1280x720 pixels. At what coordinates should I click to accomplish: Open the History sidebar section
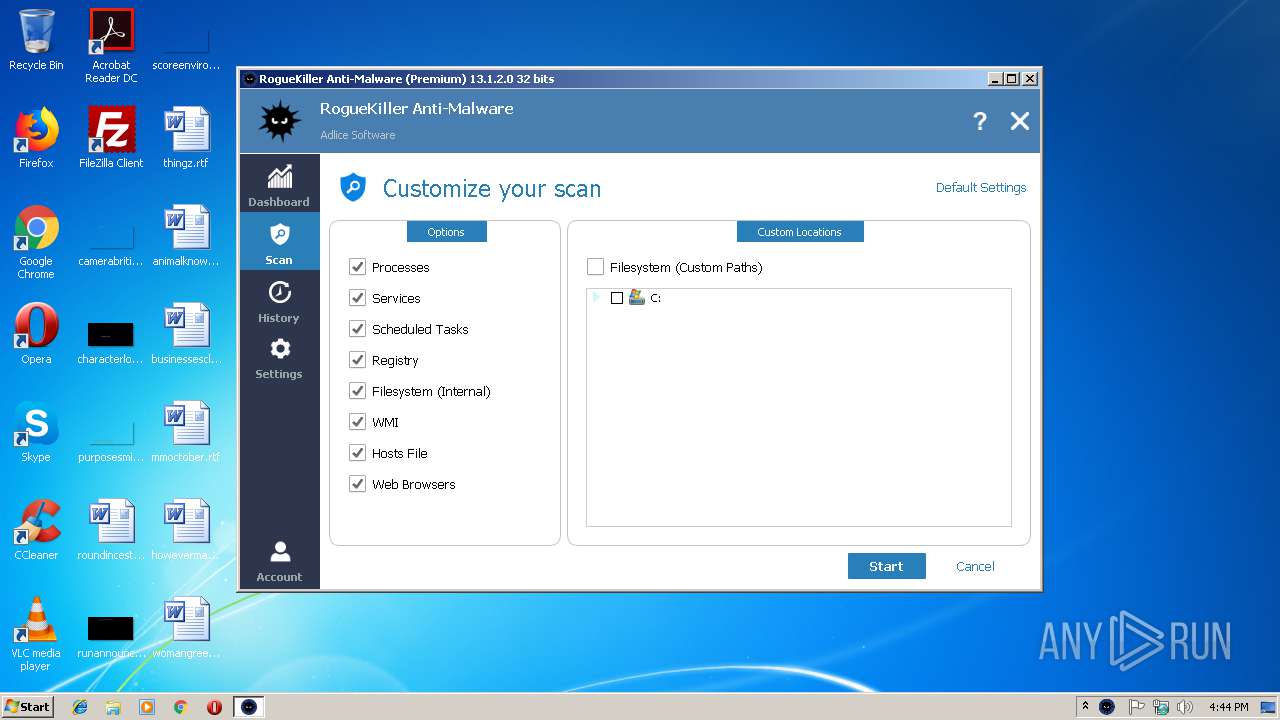[x=279, y=302]
